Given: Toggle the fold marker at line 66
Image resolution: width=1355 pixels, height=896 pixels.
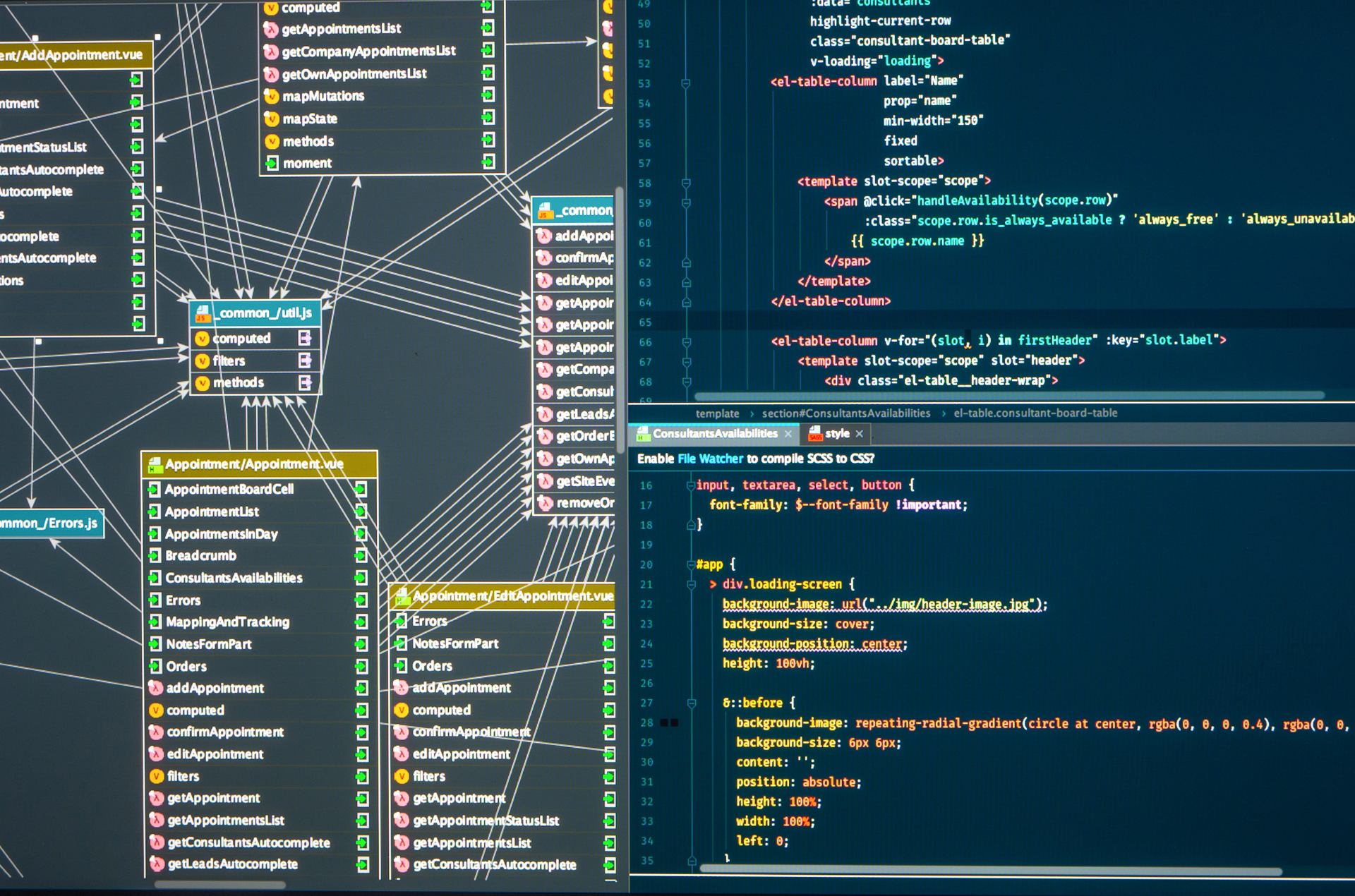Looking at the screenshot, I should tap(685, 342).
